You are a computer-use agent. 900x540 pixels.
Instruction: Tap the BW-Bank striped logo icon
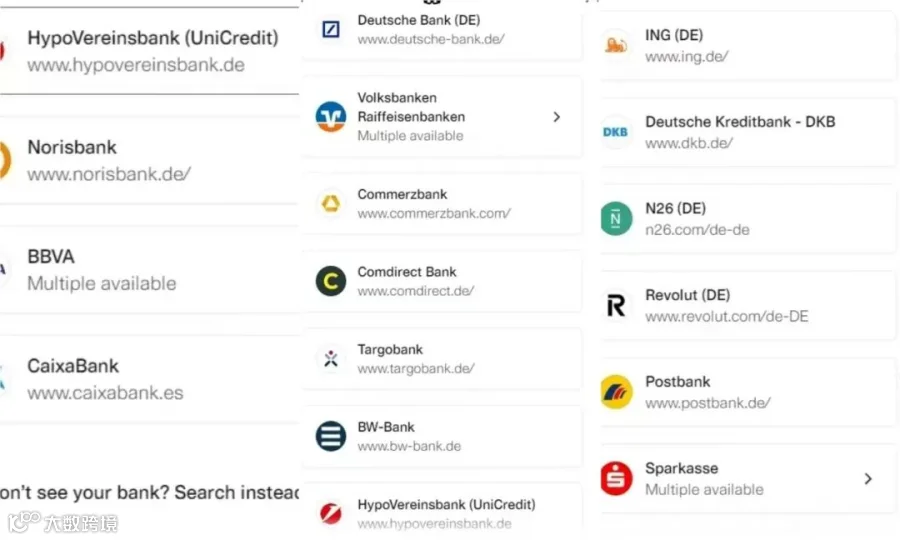coord(331,436)
